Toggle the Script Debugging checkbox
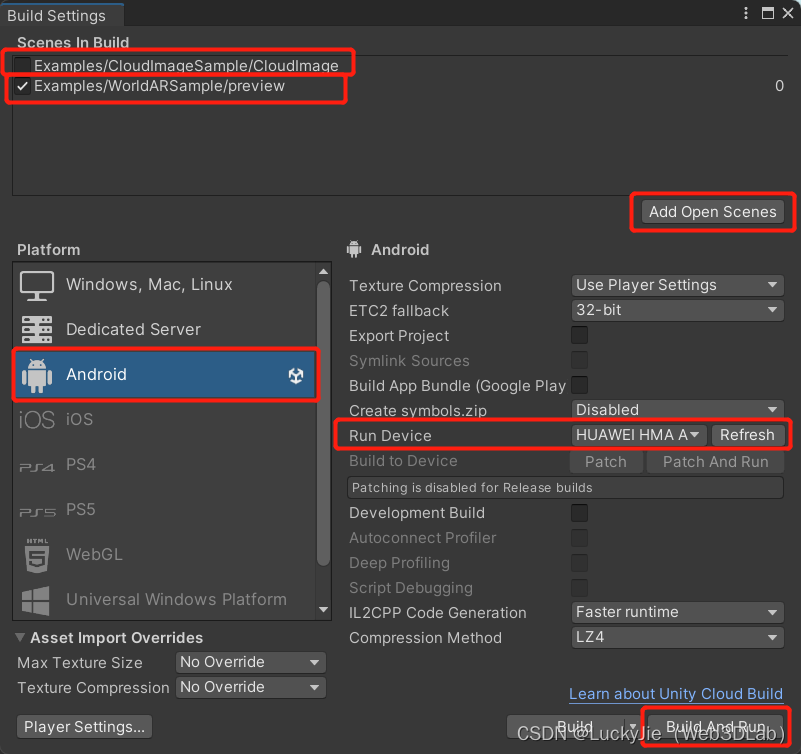801x754 pixels. [x=579, y=587]
